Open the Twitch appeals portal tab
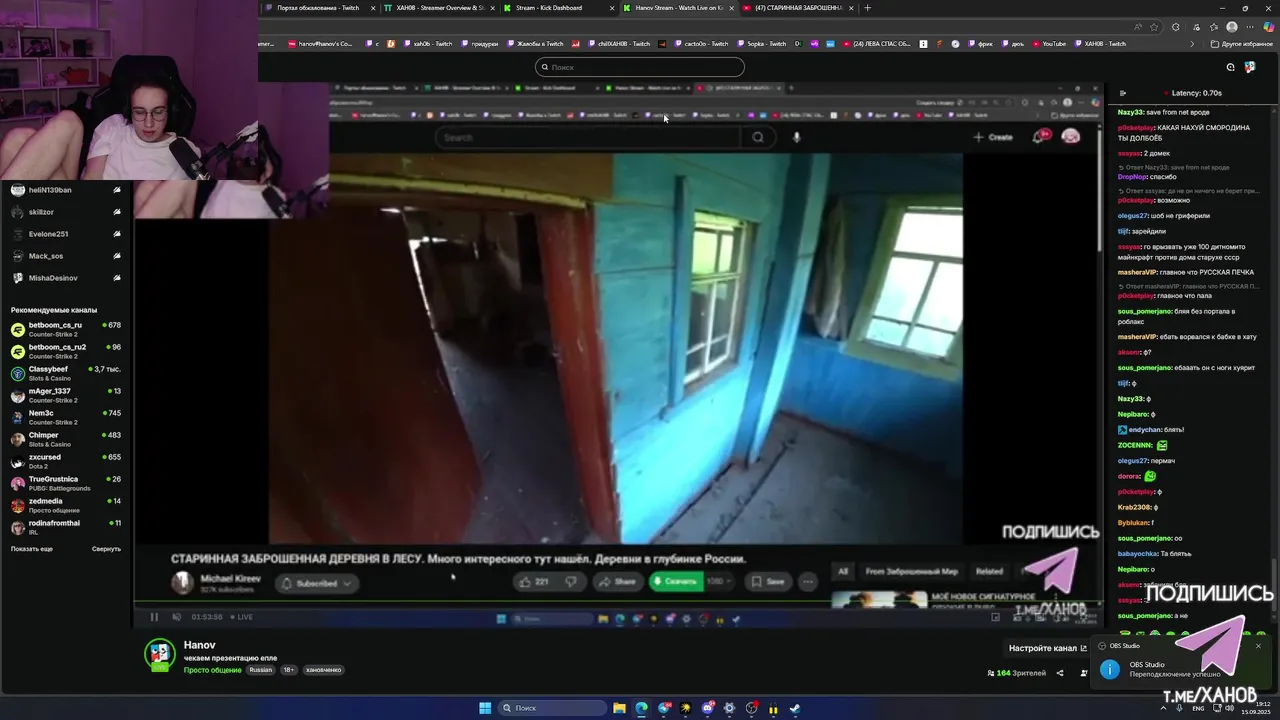The height and width of the screenshot is (720, 1280). 318,8
